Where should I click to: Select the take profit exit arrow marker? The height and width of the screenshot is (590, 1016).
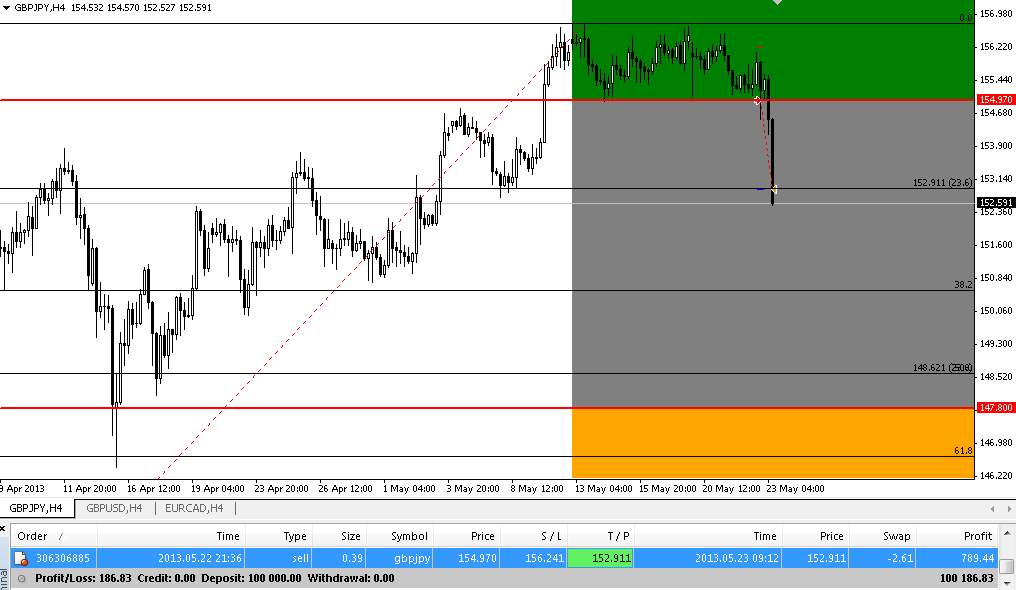[774, 189]
